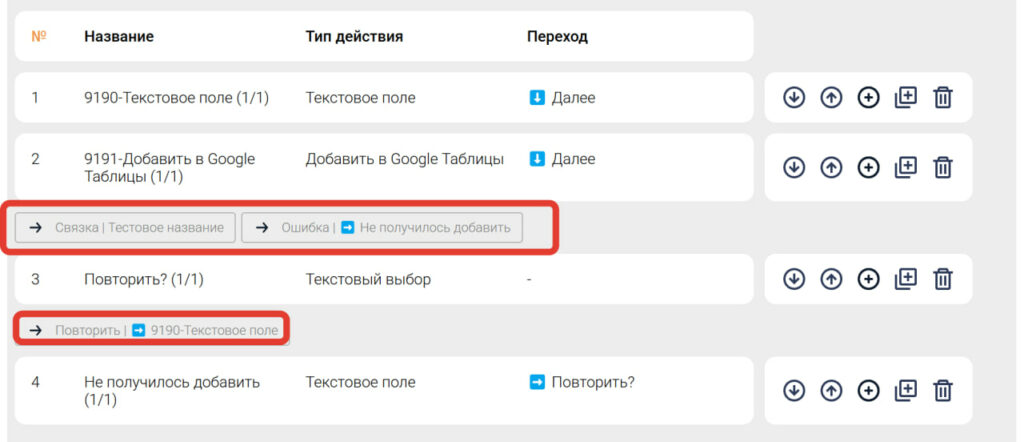The image size is (1024, 442).
Task: Delete row 1 '9190-Текстовое поле'
Action: point(942,98)
